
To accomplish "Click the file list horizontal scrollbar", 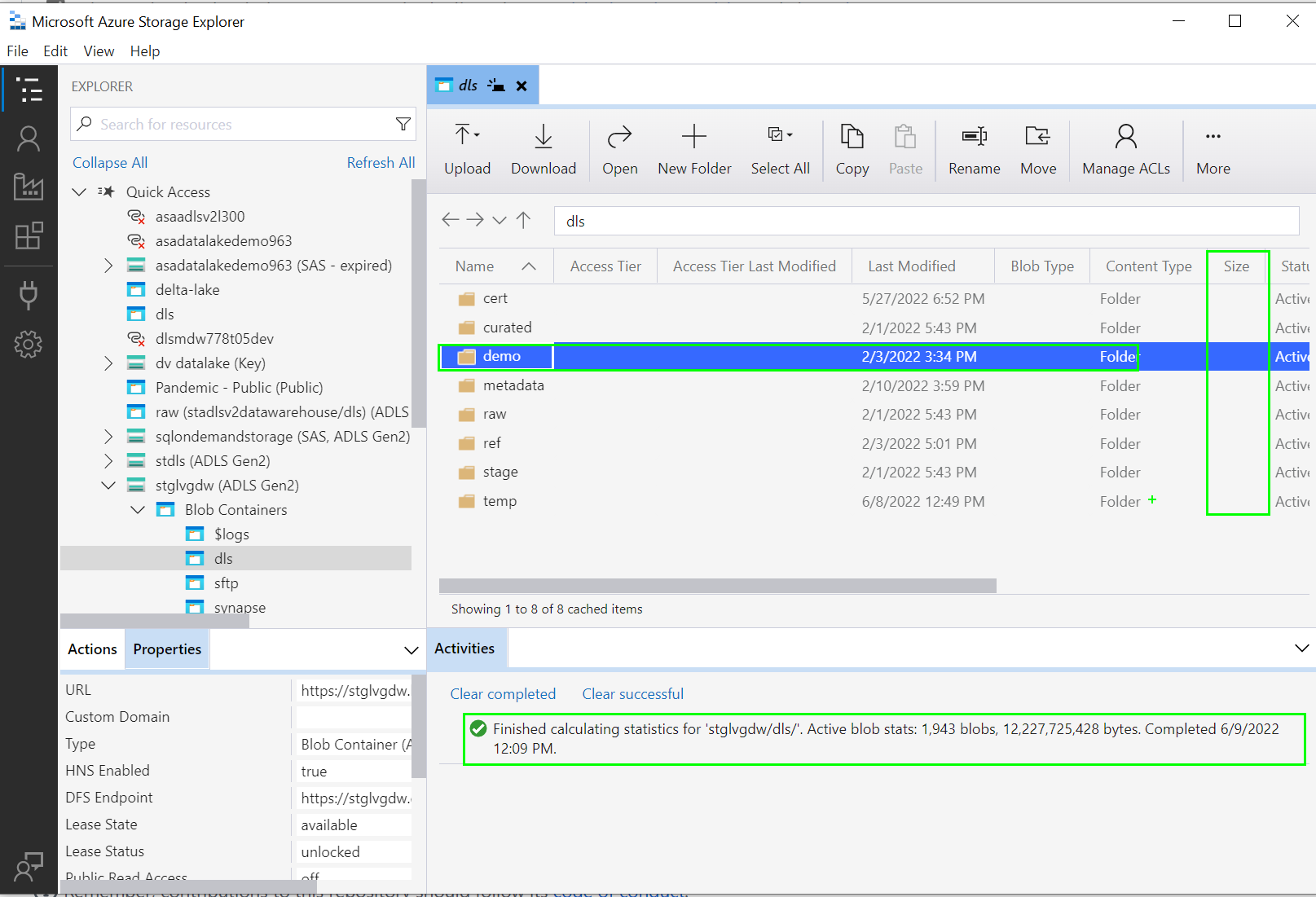I will pyautogui.click(x=717, y=586).
